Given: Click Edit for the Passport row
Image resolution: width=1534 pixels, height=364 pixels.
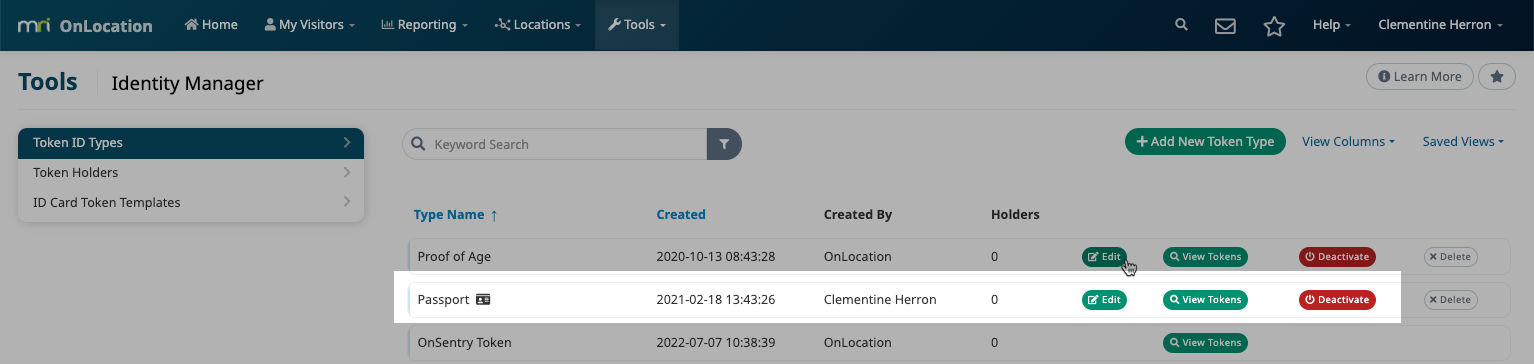Looking at the screenshot, I should (x=1104, y=299).
